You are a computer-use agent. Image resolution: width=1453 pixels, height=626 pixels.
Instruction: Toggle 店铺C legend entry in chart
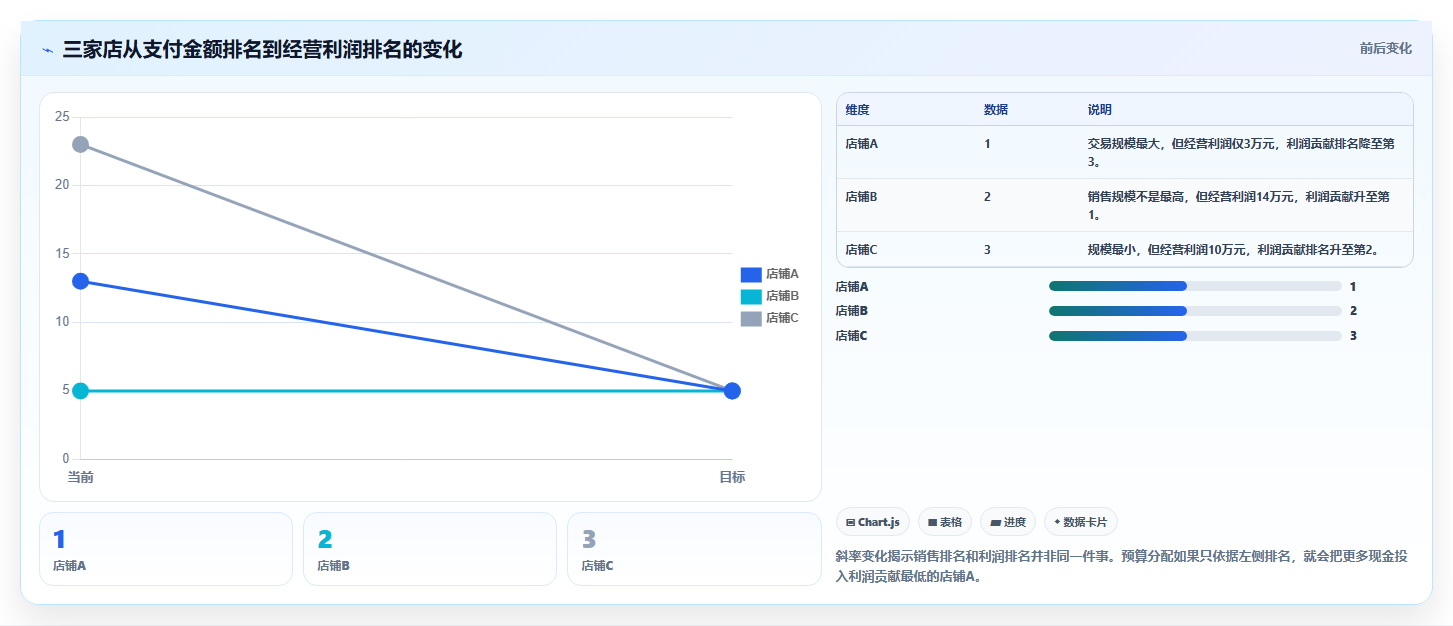769,318
